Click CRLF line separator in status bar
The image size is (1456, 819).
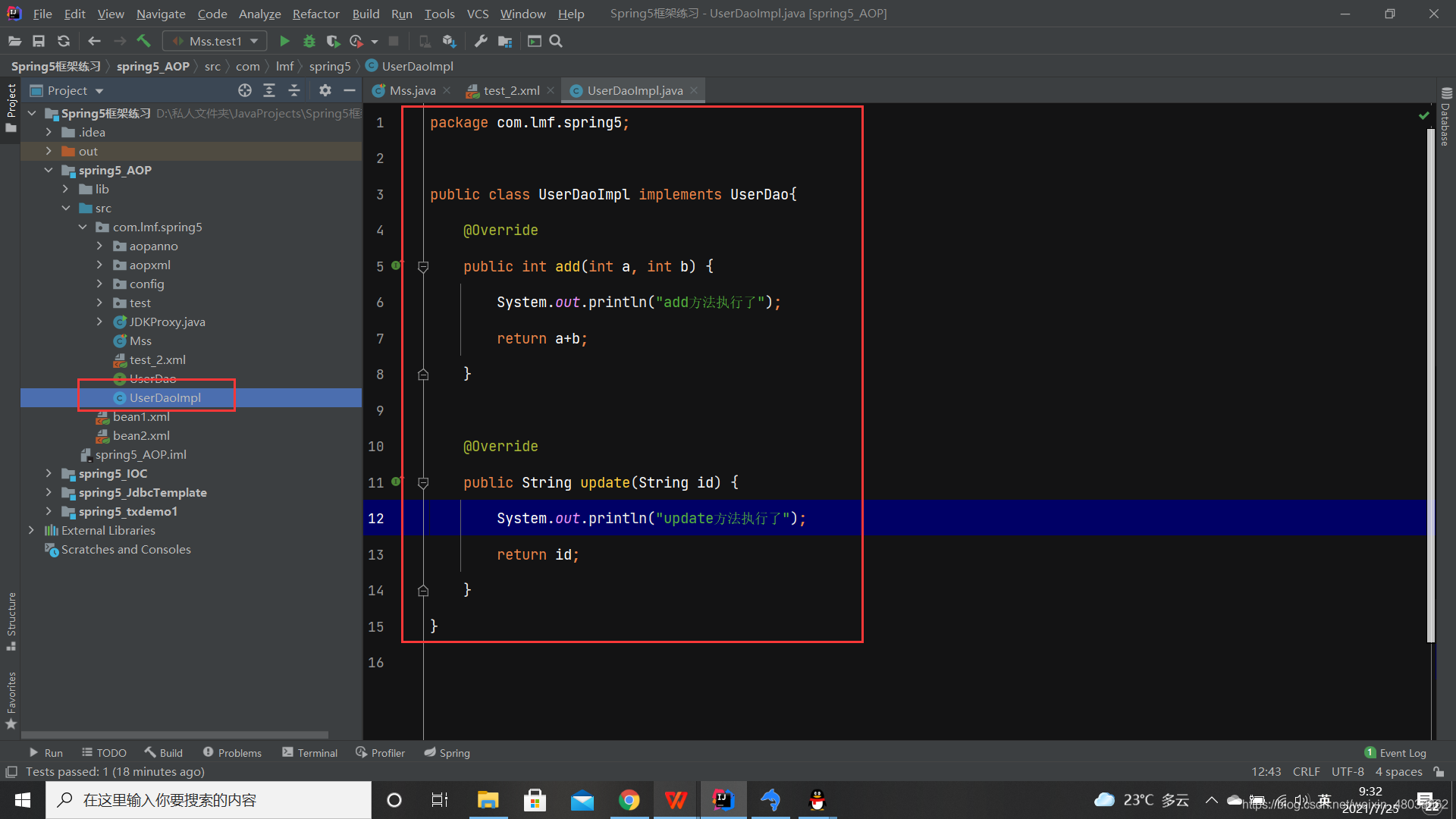1306,772
